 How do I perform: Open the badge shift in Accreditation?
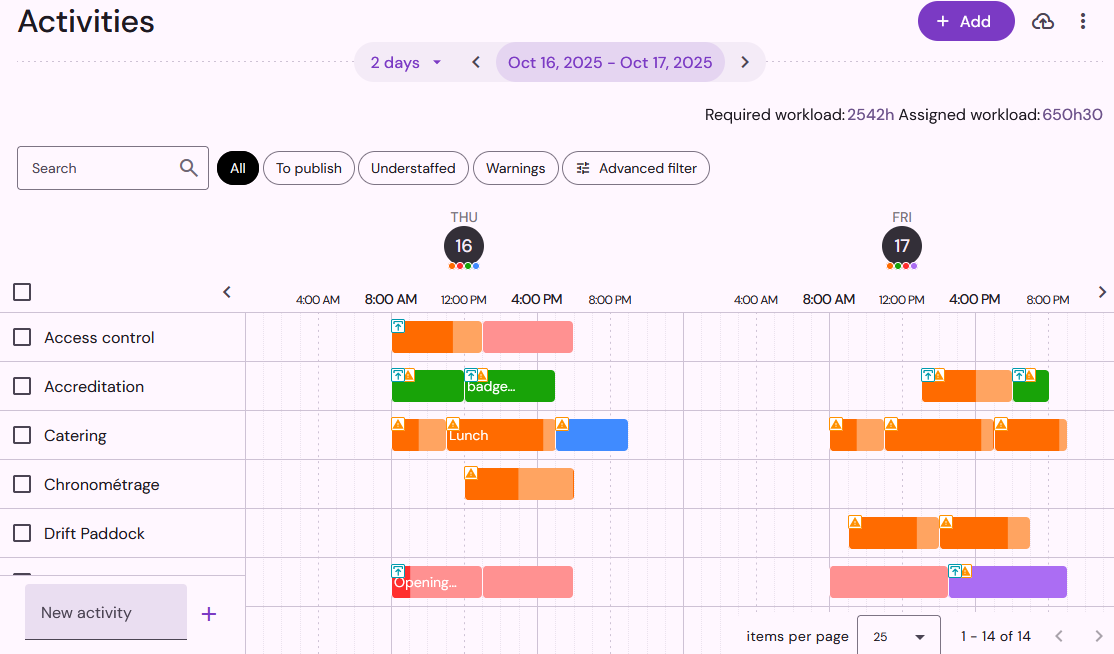coord(510,386)
